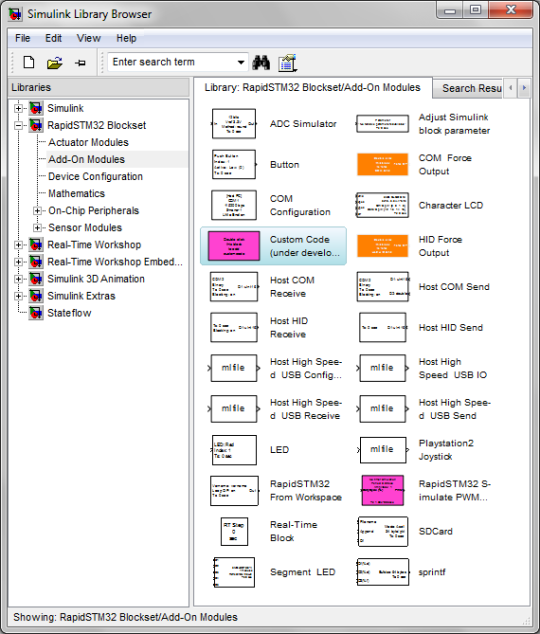Select the orange HID Force Output block
The height and width of the screenshot is (634, 540).
point(382,246)
